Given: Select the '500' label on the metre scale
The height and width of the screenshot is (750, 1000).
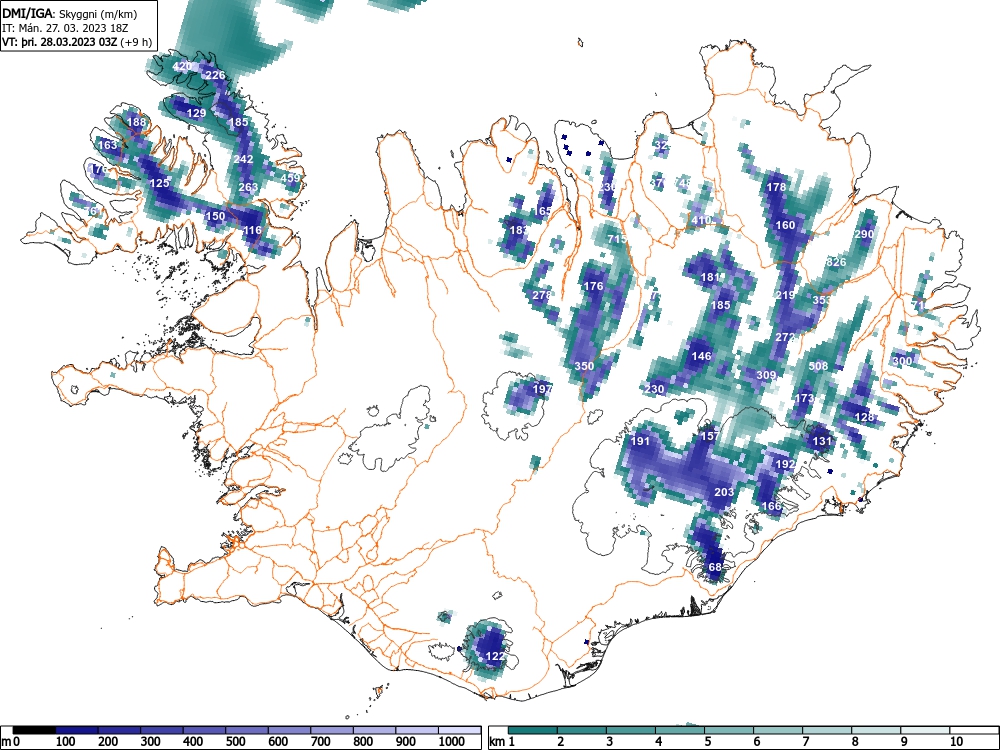Looking at the screenshot, I should (235, 741).
